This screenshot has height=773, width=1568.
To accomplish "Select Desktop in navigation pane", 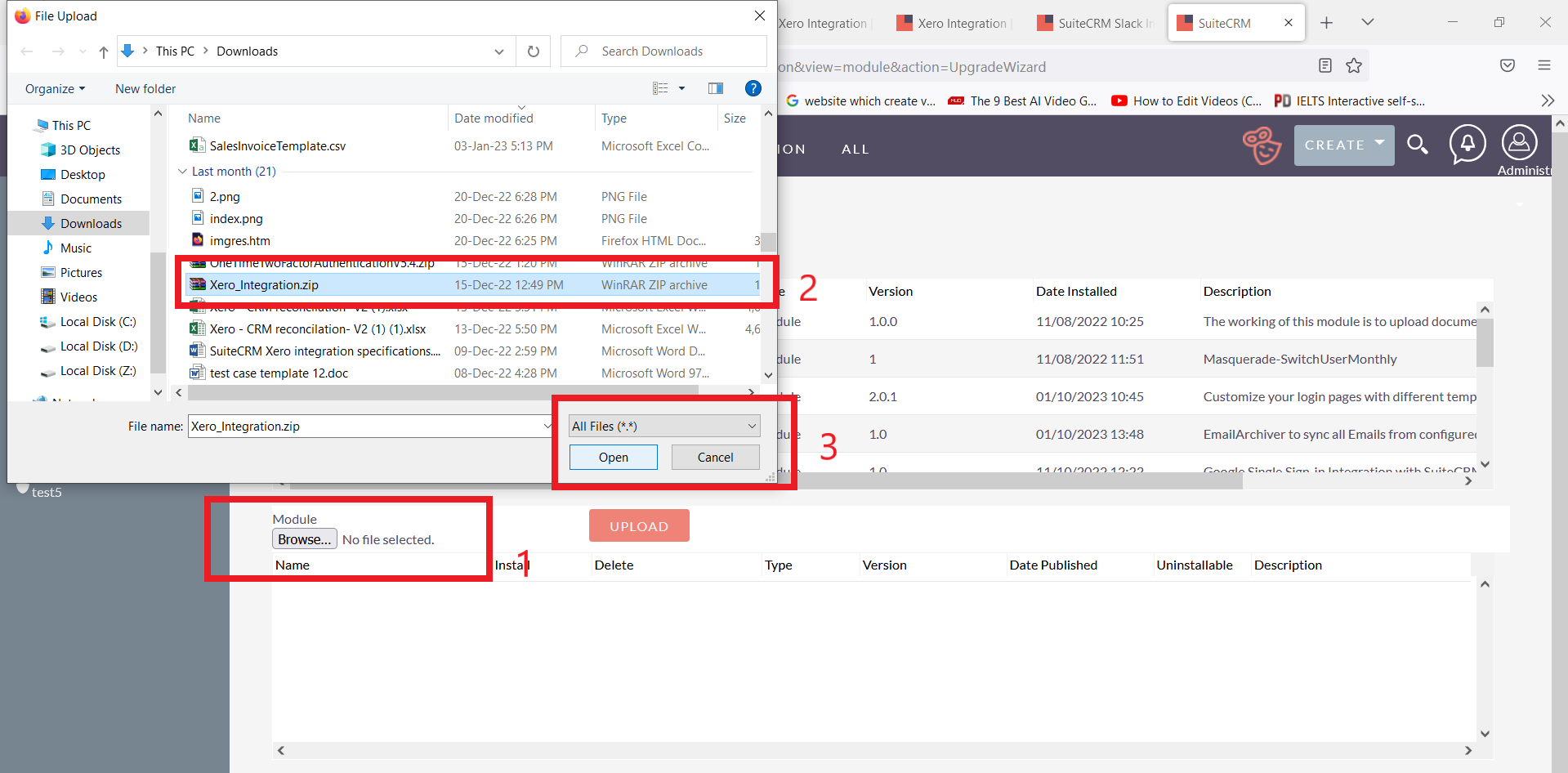I will point(83,175).
